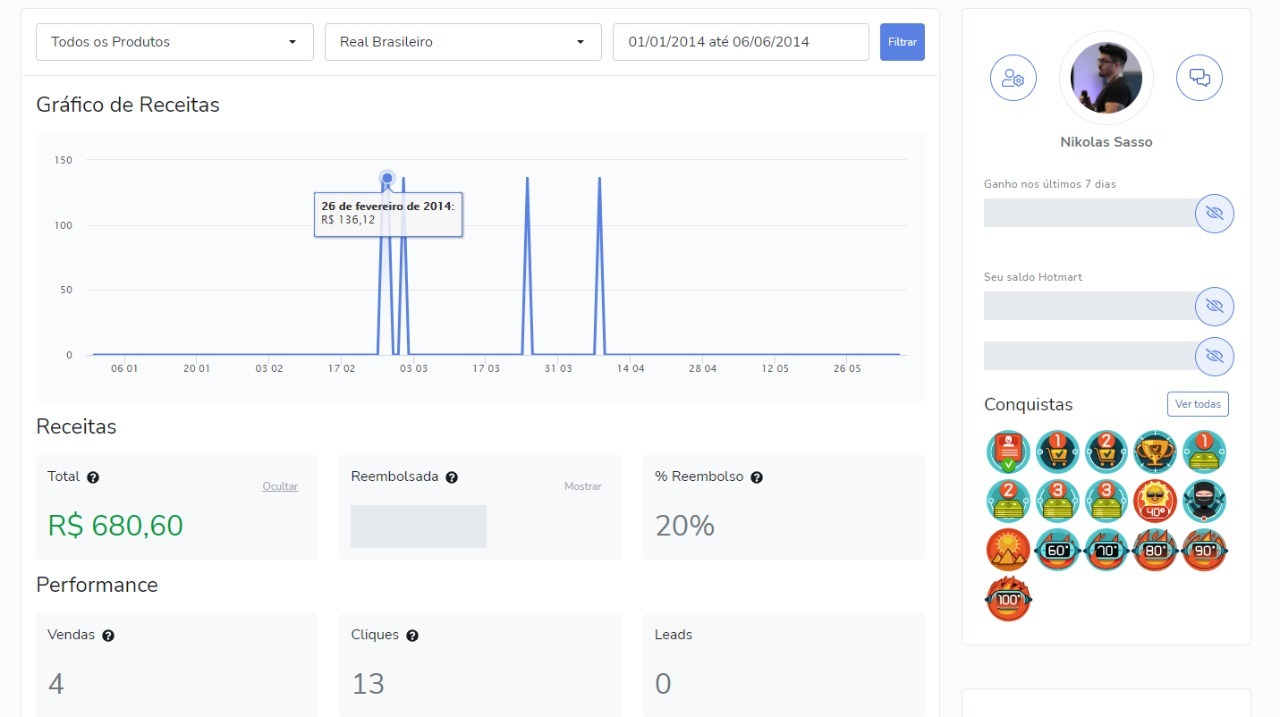Open the chat messages icon
Viewport: 1280px width, 717px height.
(x=1199, y=78)
